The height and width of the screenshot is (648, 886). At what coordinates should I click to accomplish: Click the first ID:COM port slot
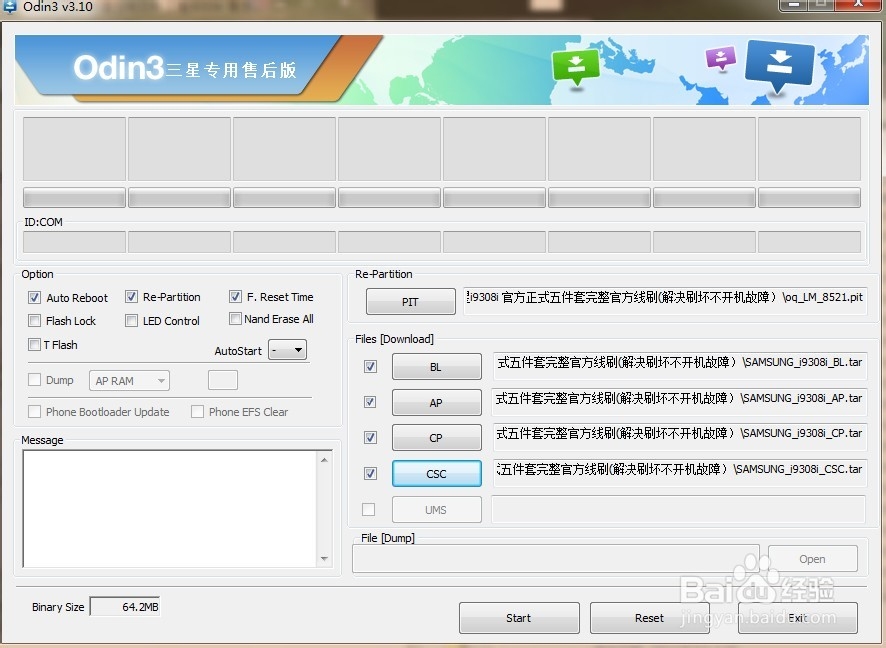click(74, 242)
